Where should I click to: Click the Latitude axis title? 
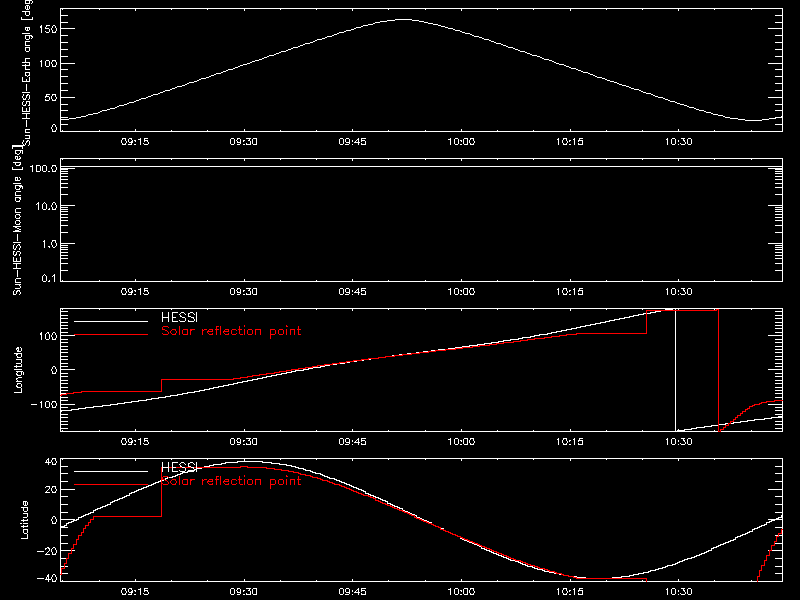click(24, 520)
